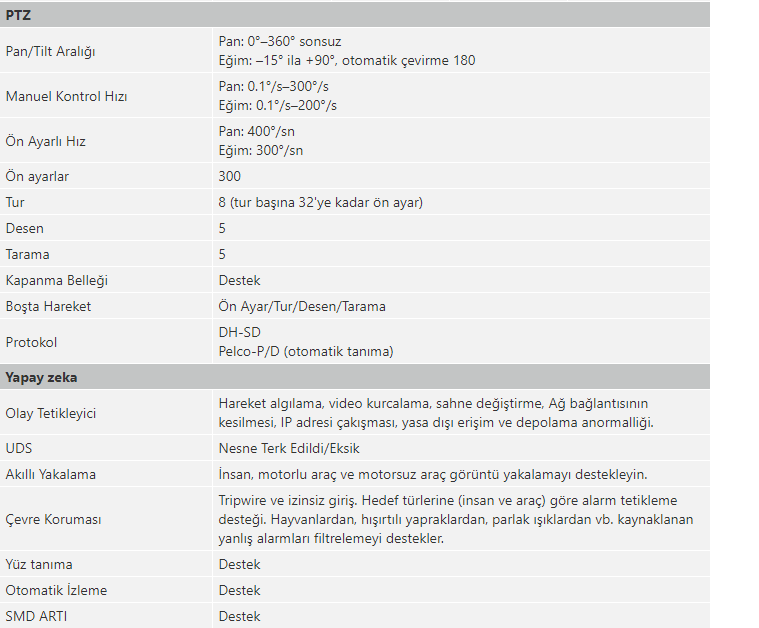The image size is (759, 628).
Task: Click the Ön Ayarlı Hız label
Action: [46, 141]
